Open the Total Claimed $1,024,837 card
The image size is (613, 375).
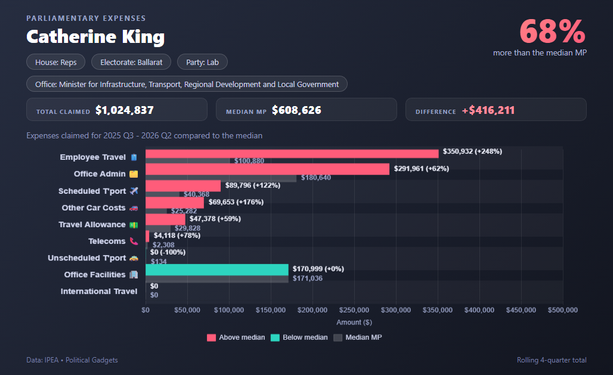coord(117,110)
